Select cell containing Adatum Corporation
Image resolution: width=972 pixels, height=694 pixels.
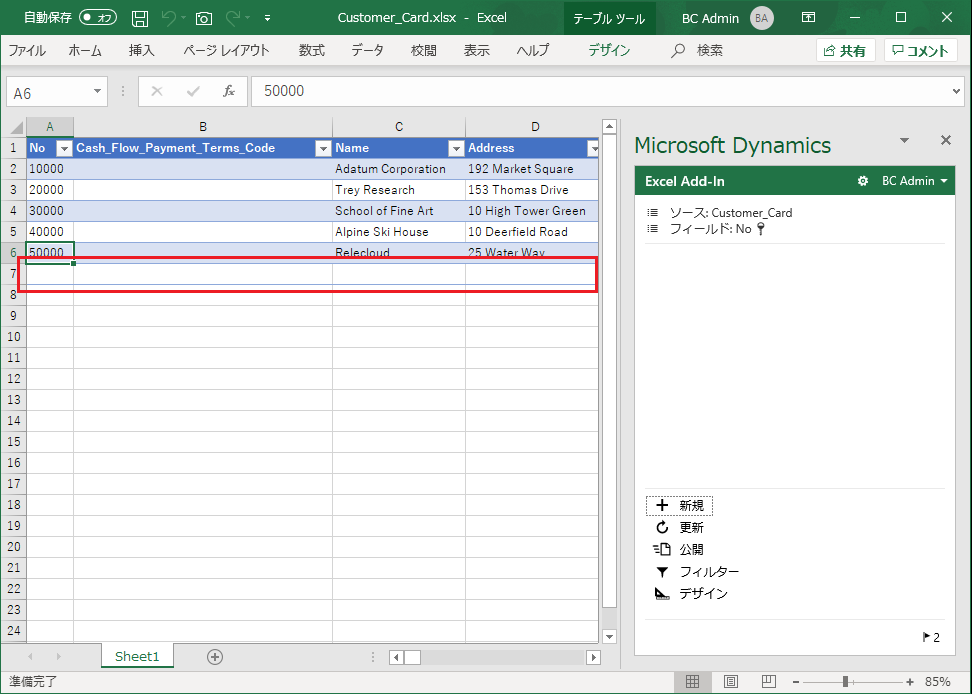tap(399, 169)
